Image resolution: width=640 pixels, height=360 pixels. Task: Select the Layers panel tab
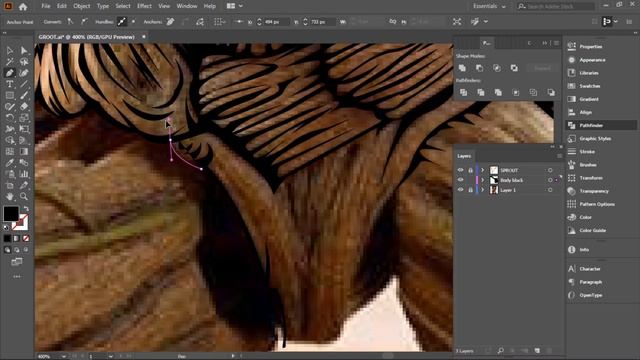click(x=464, y=156)
